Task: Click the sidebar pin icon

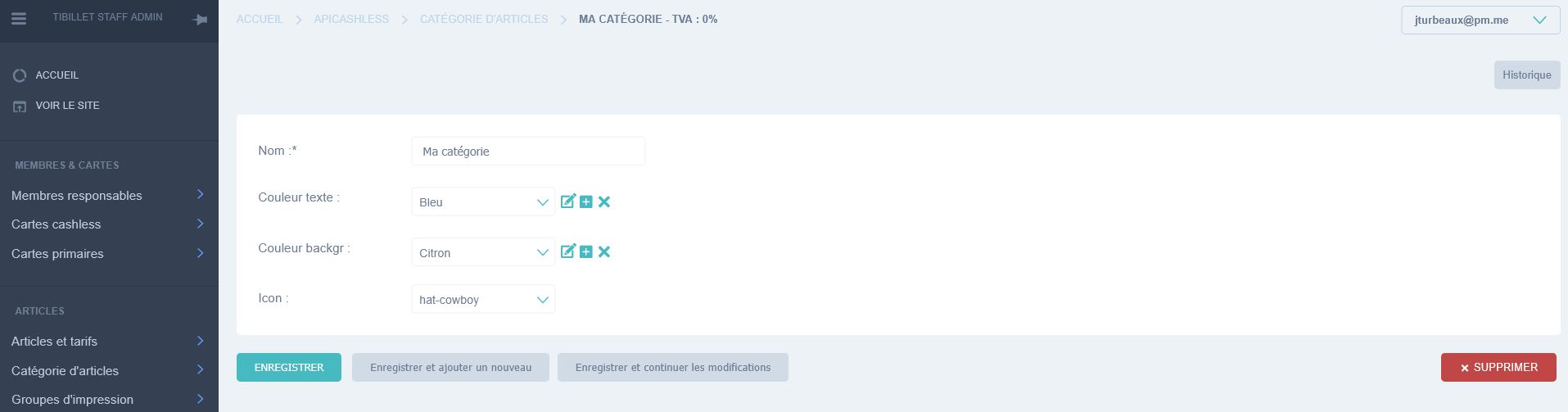Action: point(200,20)
